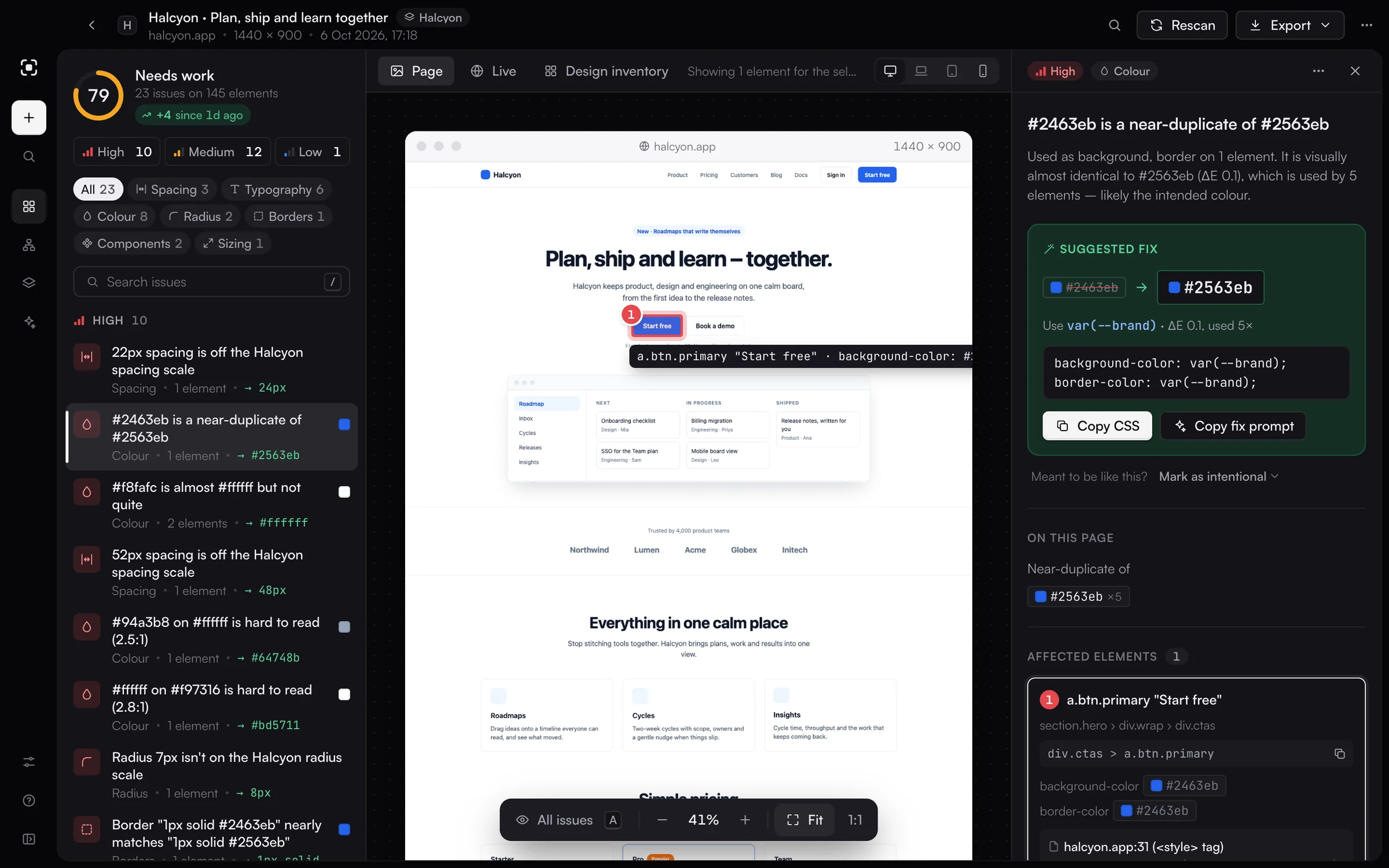Click the Fit zoom button
The height and width of the screenshot is (868, 1389).
804,819
